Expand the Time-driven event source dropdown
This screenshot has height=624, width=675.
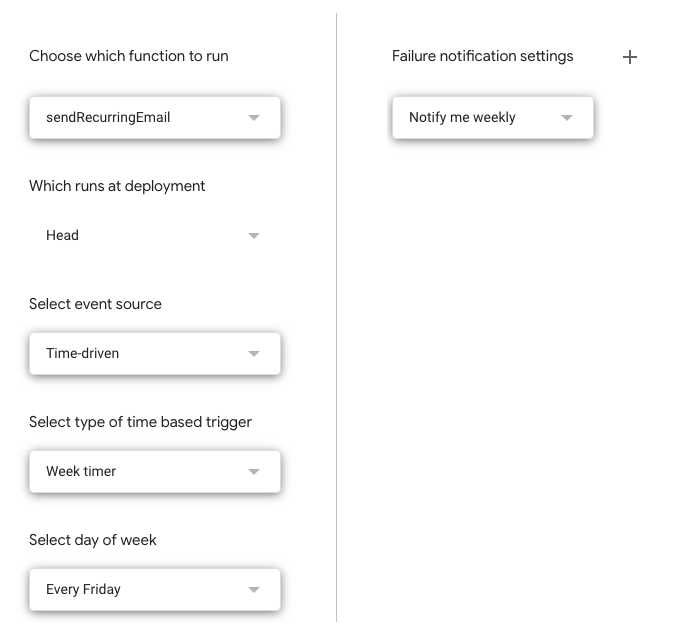tap(140, 353)
